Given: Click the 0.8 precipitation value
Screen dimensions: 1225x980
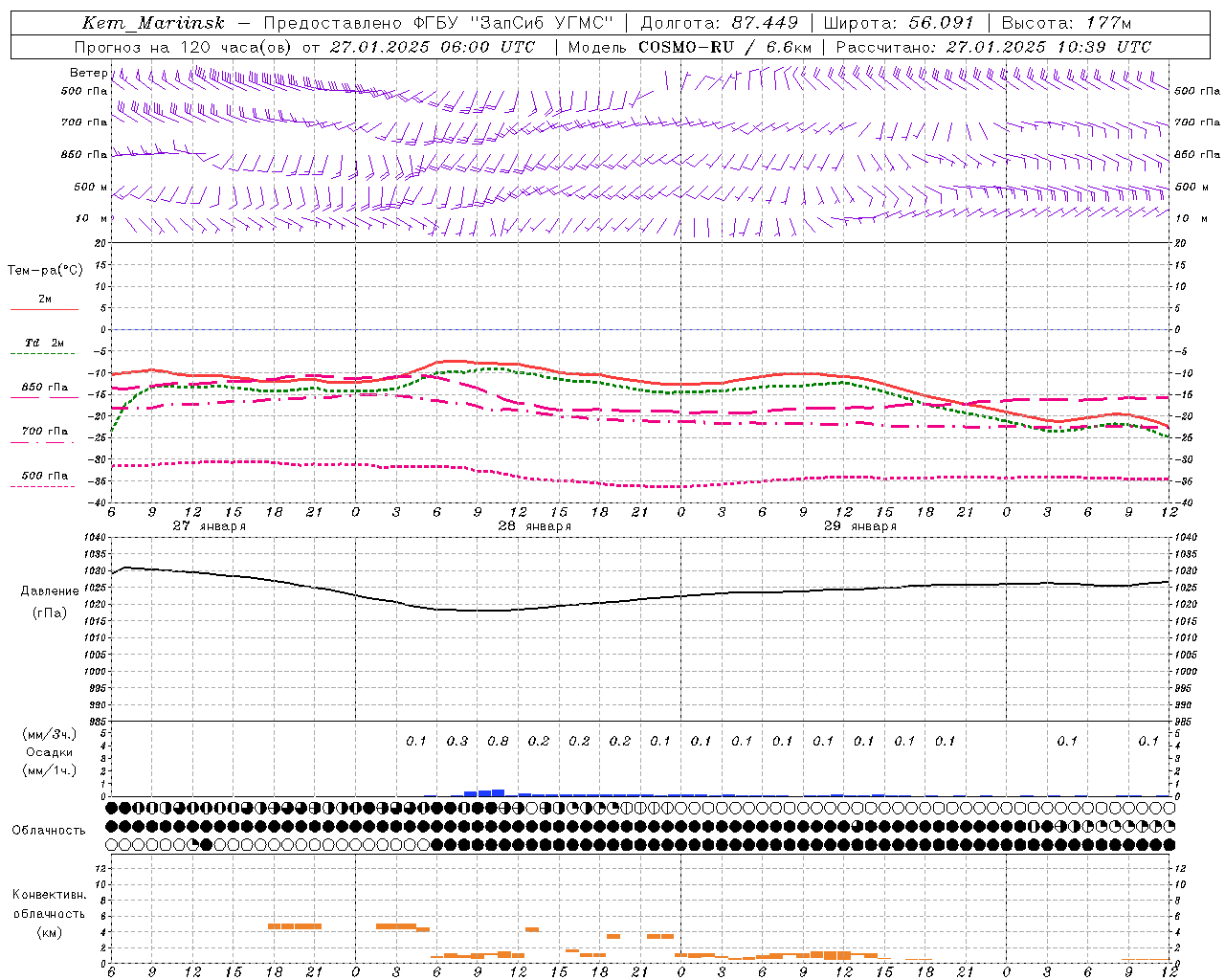Looking at the screenshot, I should (498, 741).
